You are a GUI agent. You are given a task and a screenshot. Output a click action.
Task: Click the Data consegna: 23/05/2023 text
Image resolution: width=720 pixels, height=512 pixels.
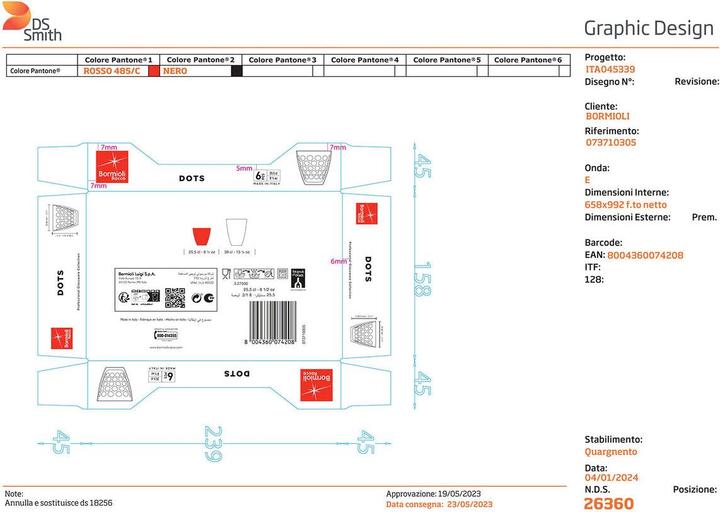coord(439,505)
